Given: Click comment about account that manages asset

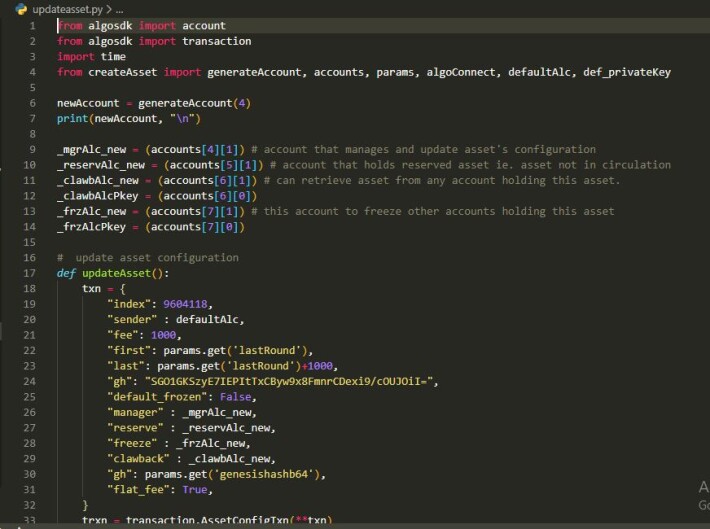Looking at the screenshot, I should pos(423,149).
